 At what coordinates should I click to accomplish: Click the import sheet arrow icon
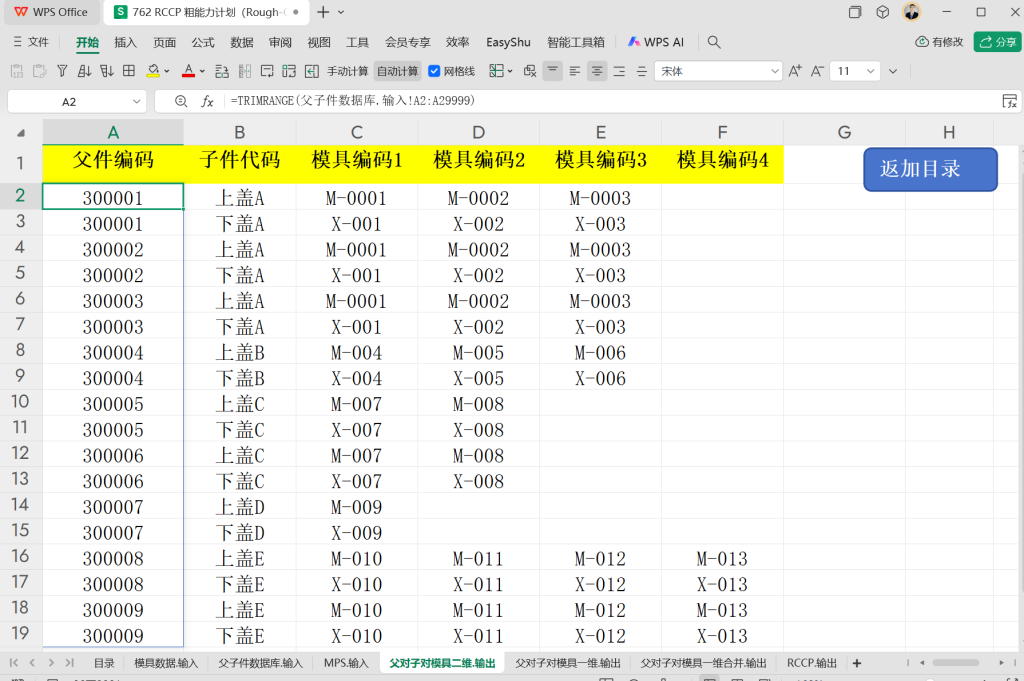[x=312, y=71]
